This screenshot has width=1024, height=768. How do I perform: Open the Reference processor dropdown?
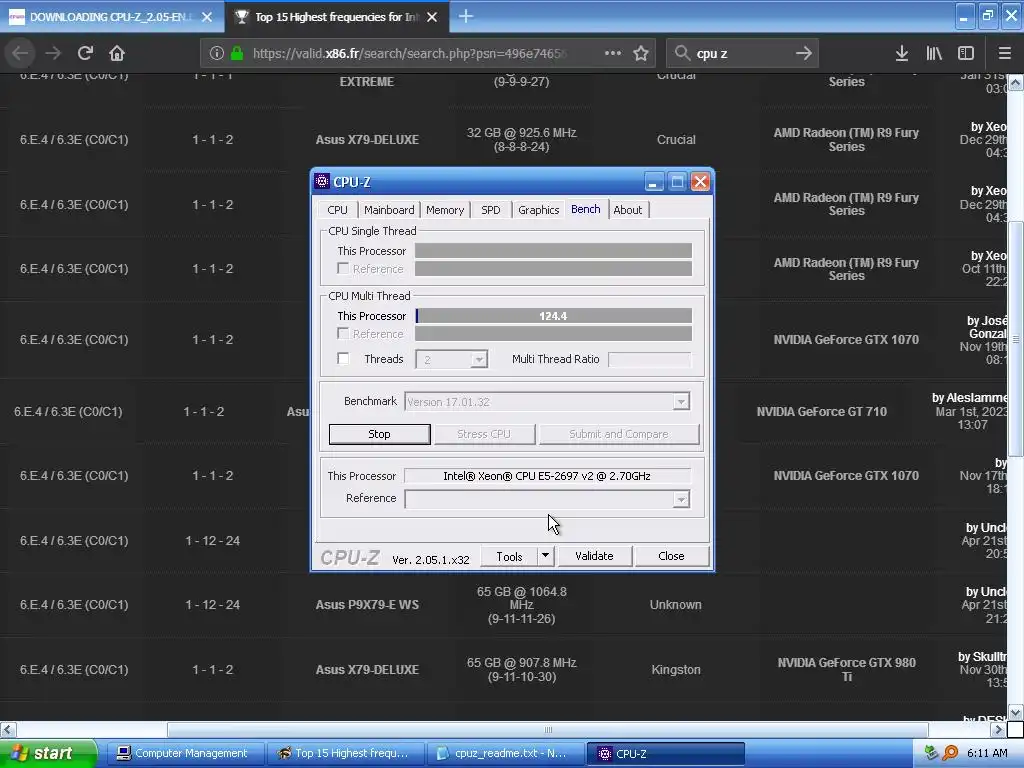coord(680,500)
